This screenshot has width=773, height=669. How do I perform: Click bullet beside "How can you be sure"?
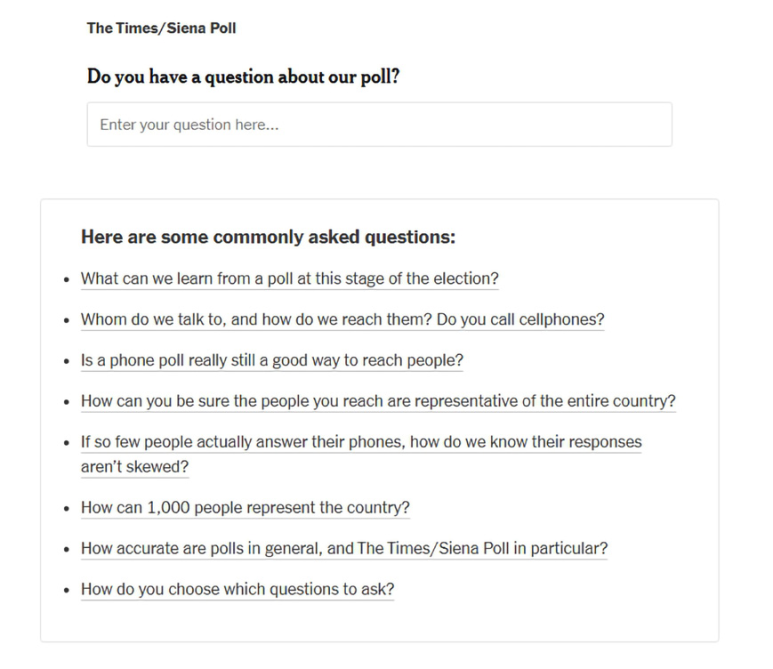point(66,402)
